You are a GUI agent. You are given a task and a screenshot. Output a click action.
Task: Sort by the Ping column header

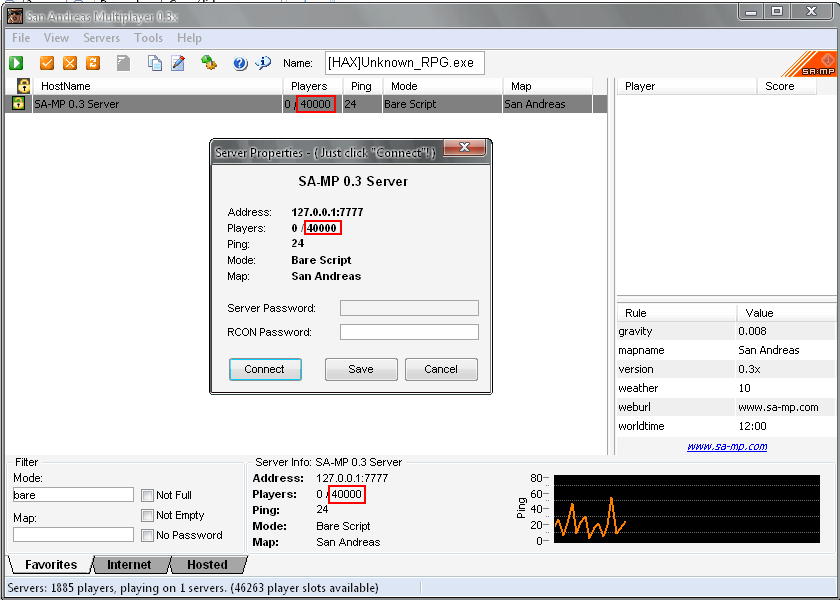coord(363,86)
